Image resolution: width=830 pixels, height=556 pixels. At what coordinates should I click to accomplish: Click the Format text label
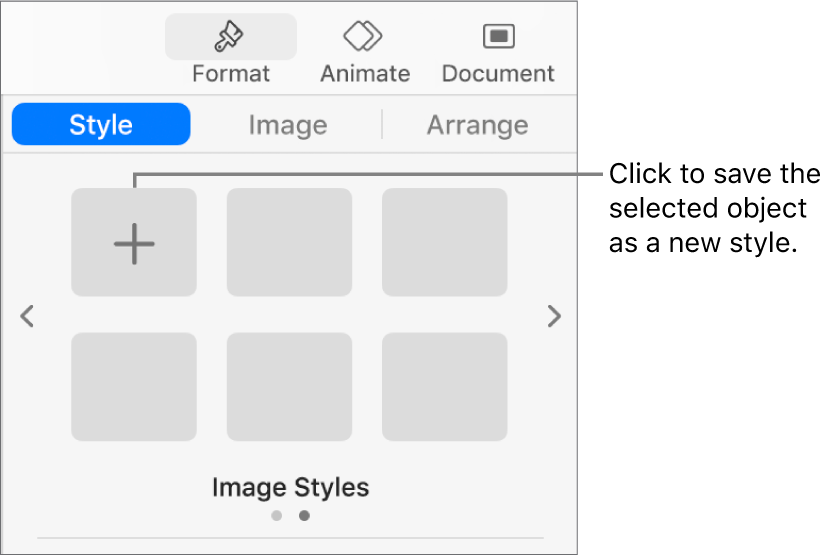click(231, 74)
